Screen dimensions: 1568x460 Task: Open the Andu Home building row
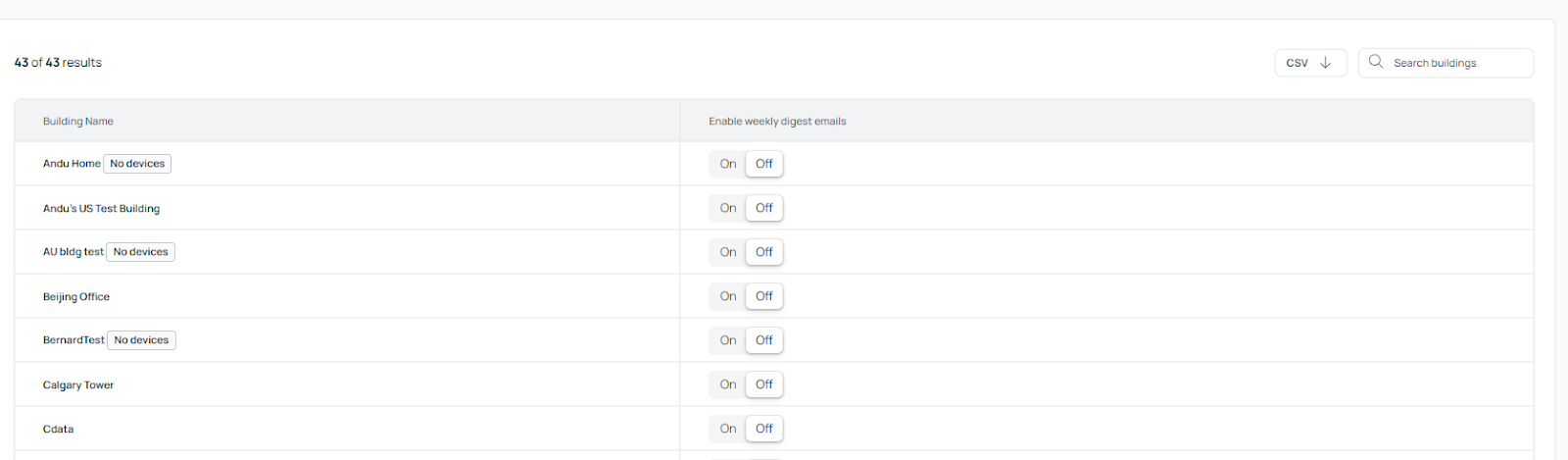pos(72,164)
